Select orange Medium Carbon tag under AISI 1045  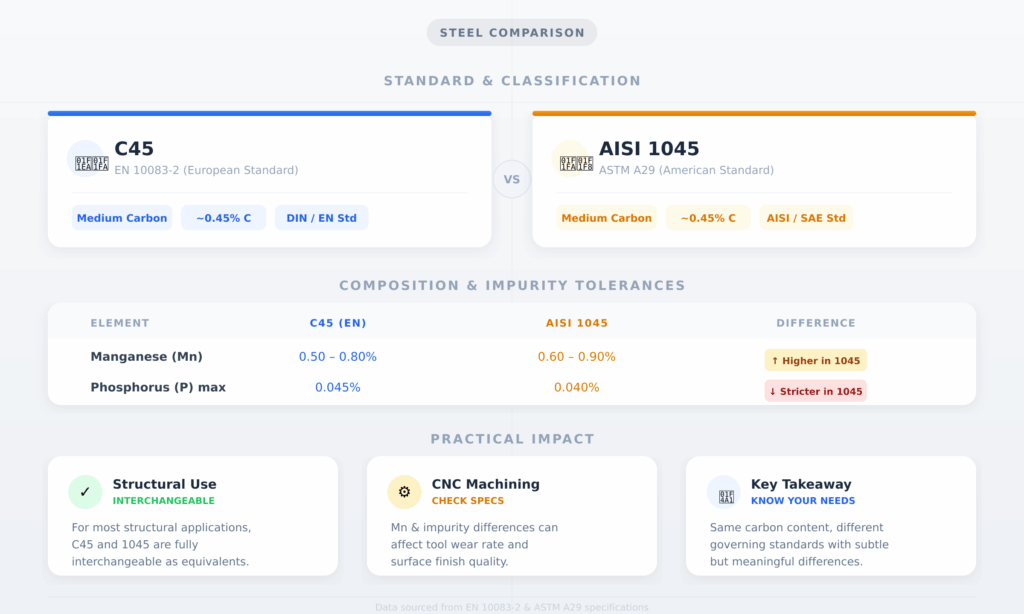click(x=607, y=218)
